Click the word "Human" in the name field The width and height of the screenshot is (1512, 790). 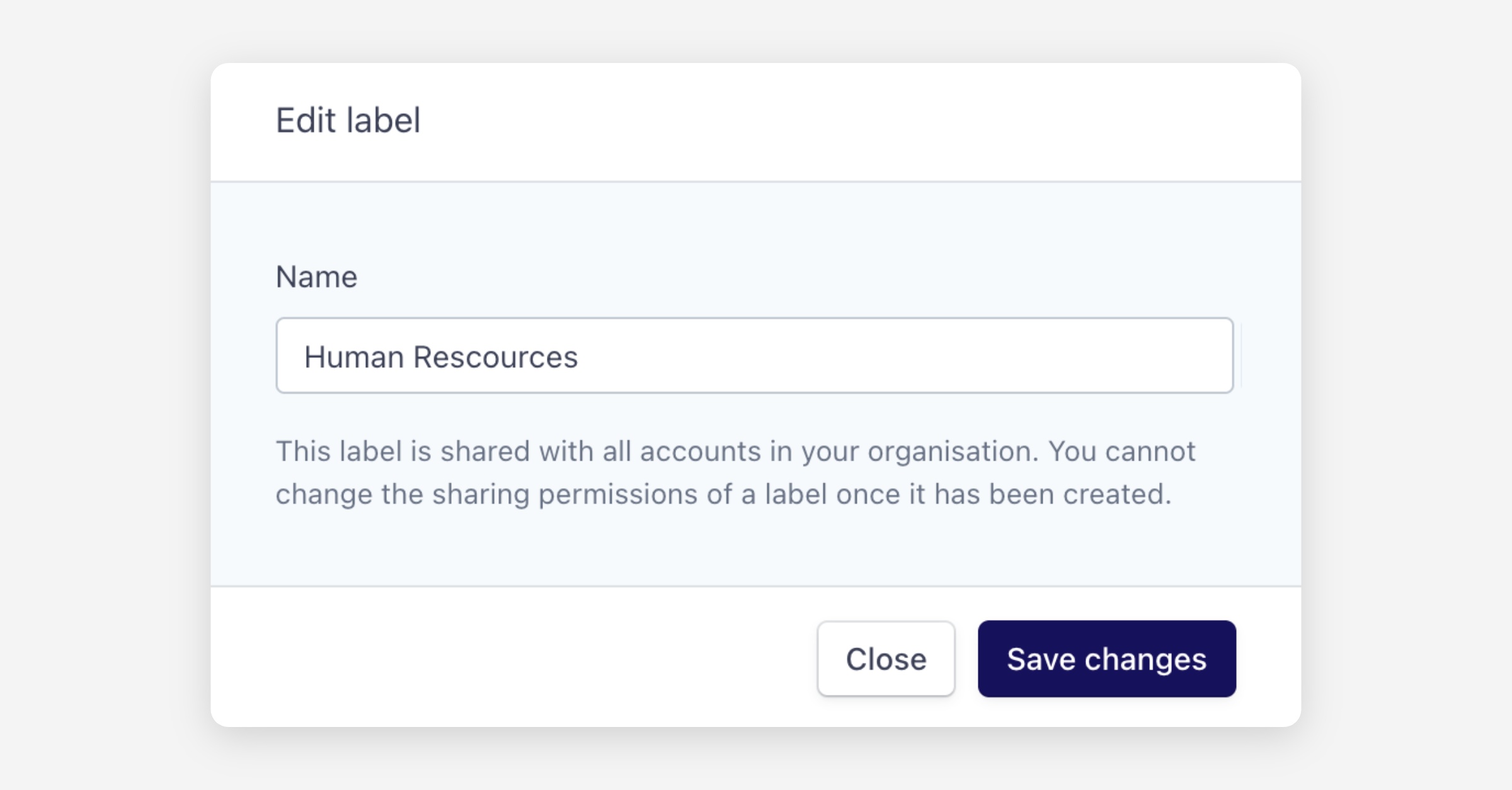354,357
